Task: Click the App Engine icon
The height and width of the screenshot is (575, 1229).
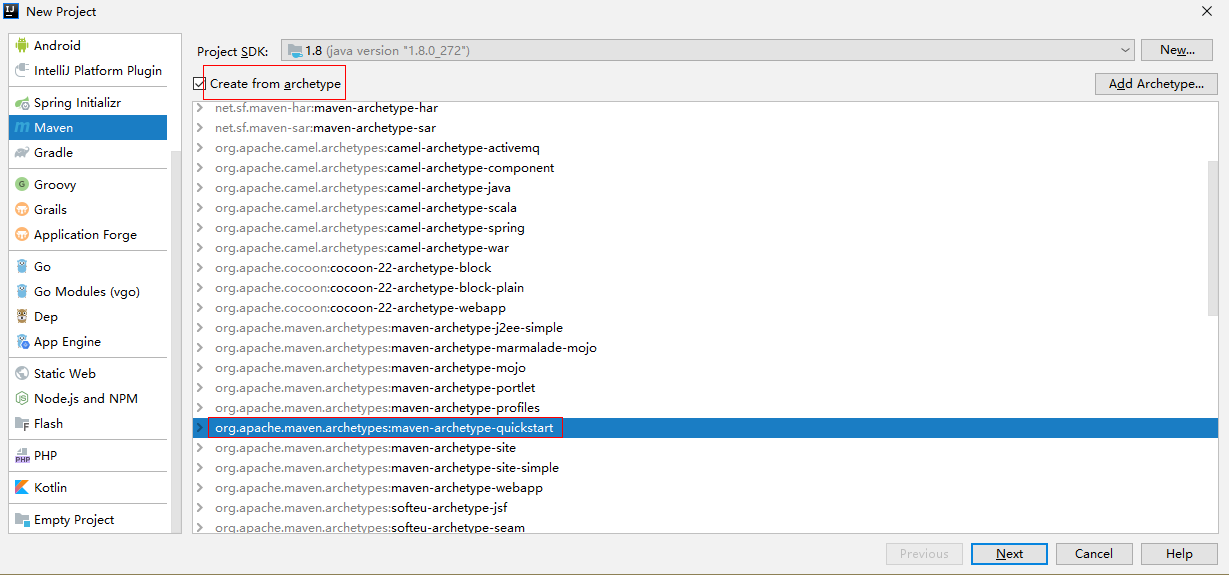Action: click(x=23, y=342)
